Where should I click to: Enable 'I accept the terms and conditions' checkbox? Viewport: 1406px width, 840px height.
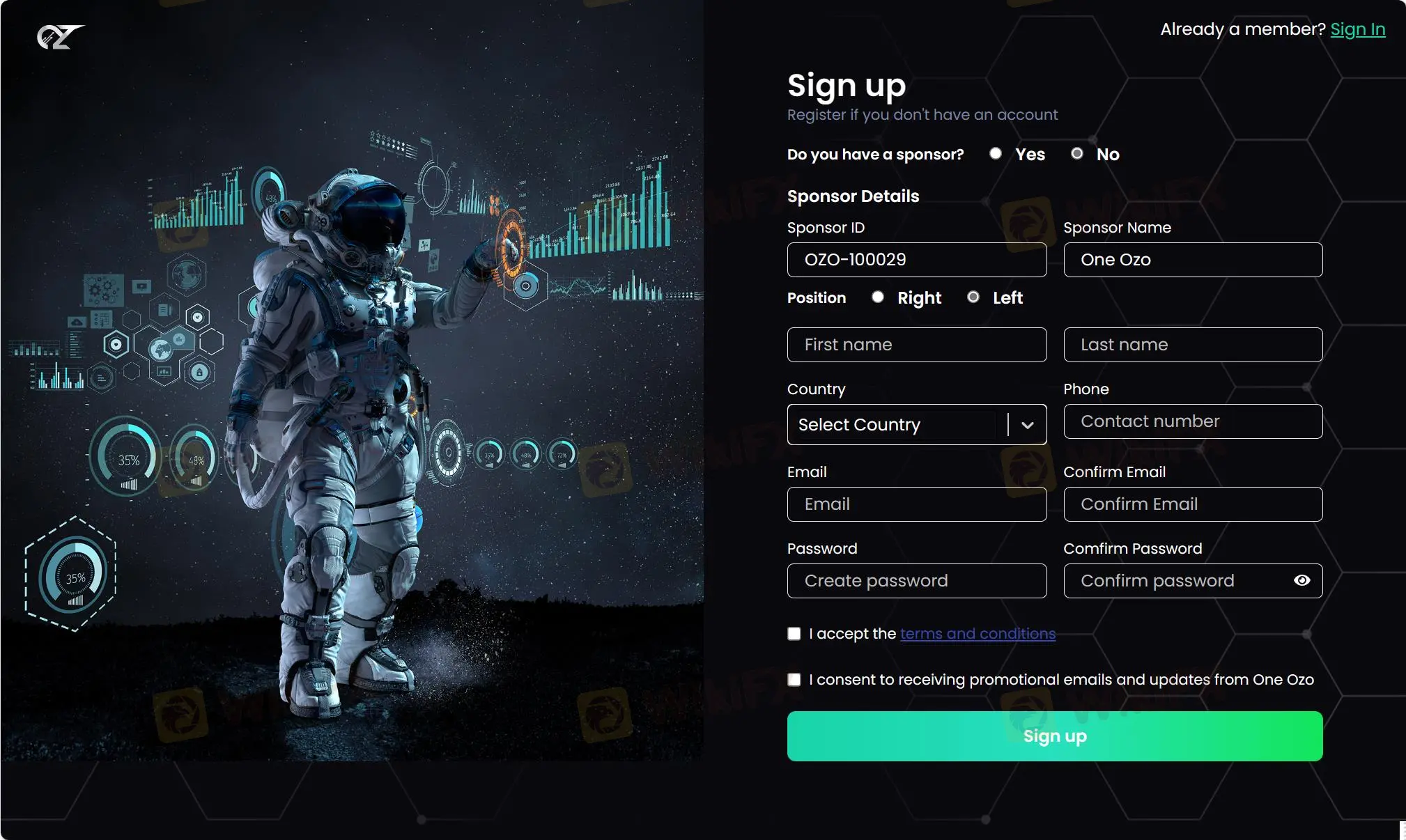click(794, 633)
